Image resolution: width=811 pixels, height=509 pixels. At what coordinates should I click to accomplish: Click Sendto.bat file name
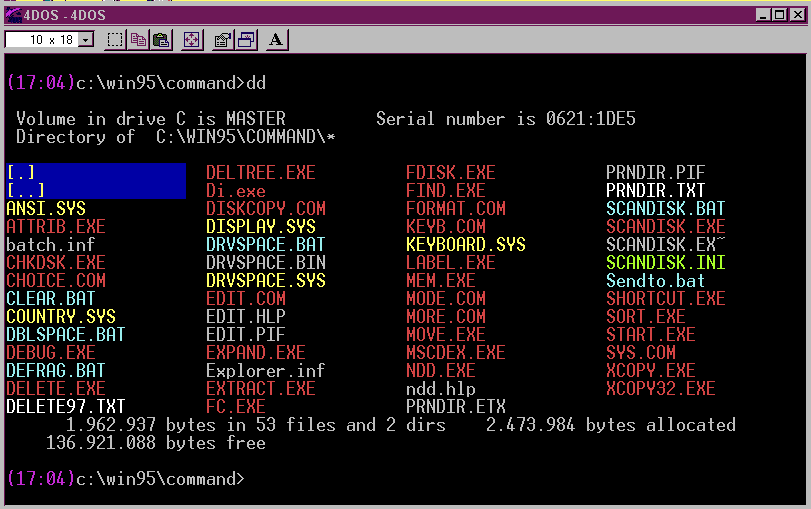click(656, 280)
